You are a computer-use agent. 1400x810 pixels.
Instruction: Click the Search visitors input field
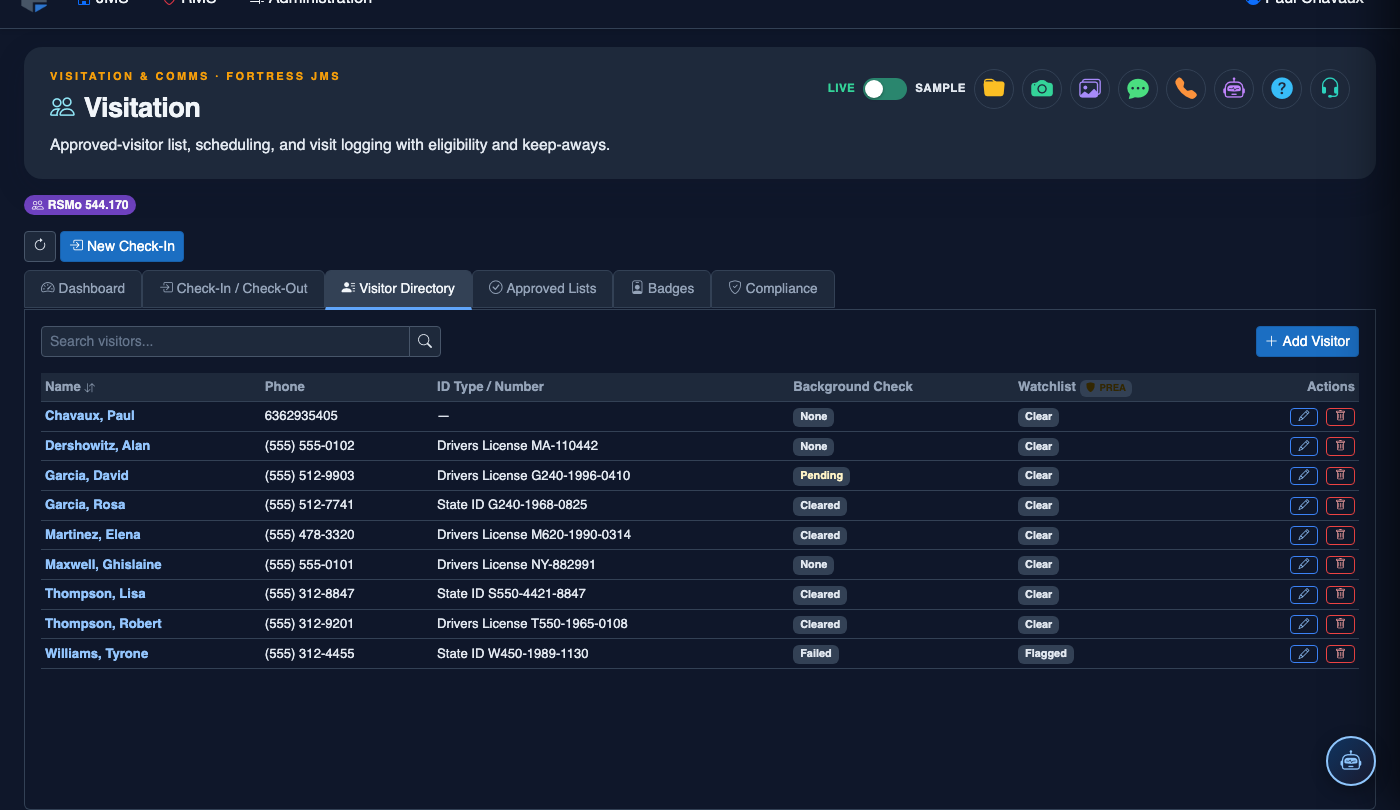[x=225, y=341]
